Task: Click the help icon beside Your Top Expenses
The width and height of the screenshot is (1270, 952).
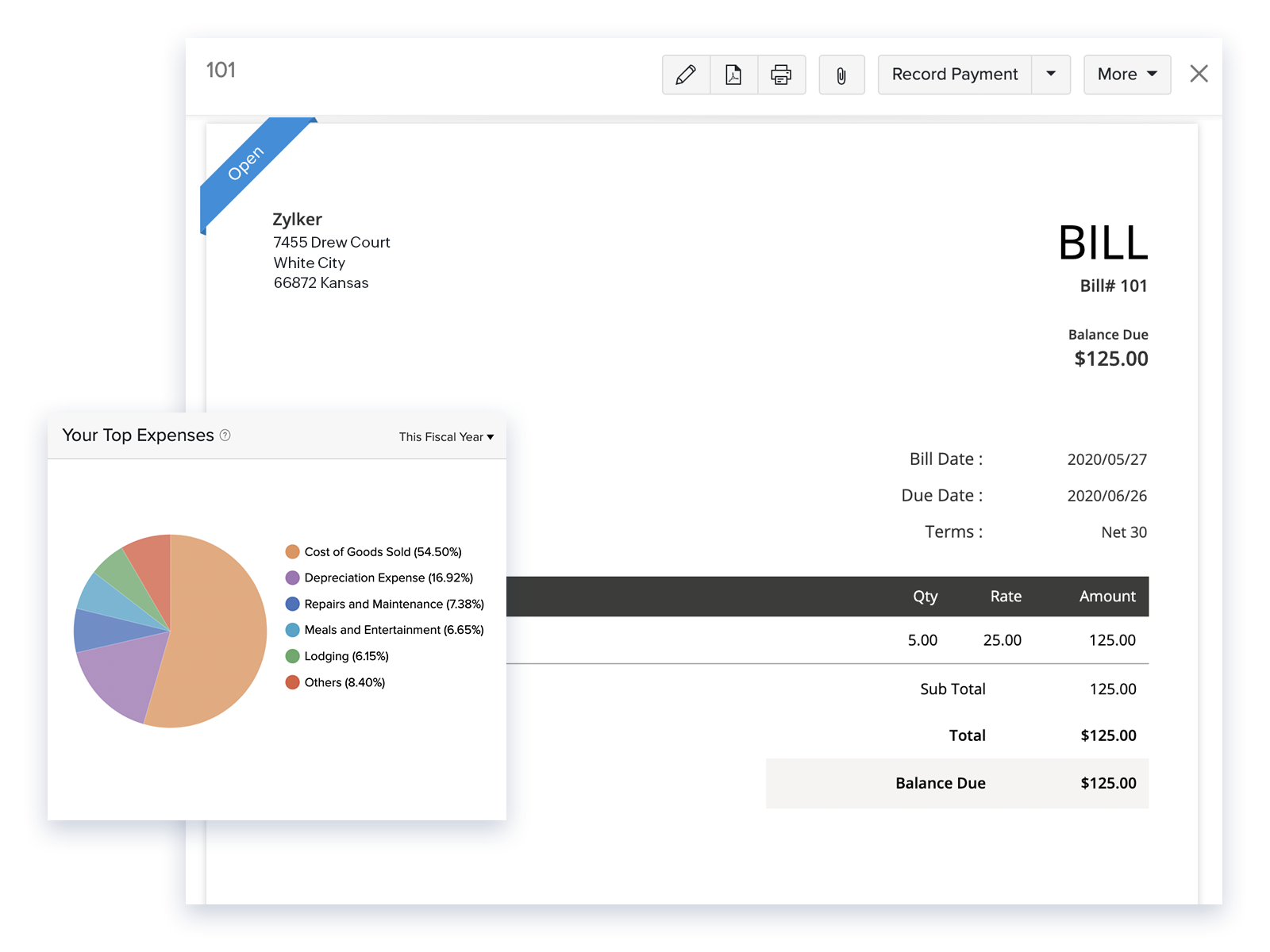Action: click(x=225, y=435)
